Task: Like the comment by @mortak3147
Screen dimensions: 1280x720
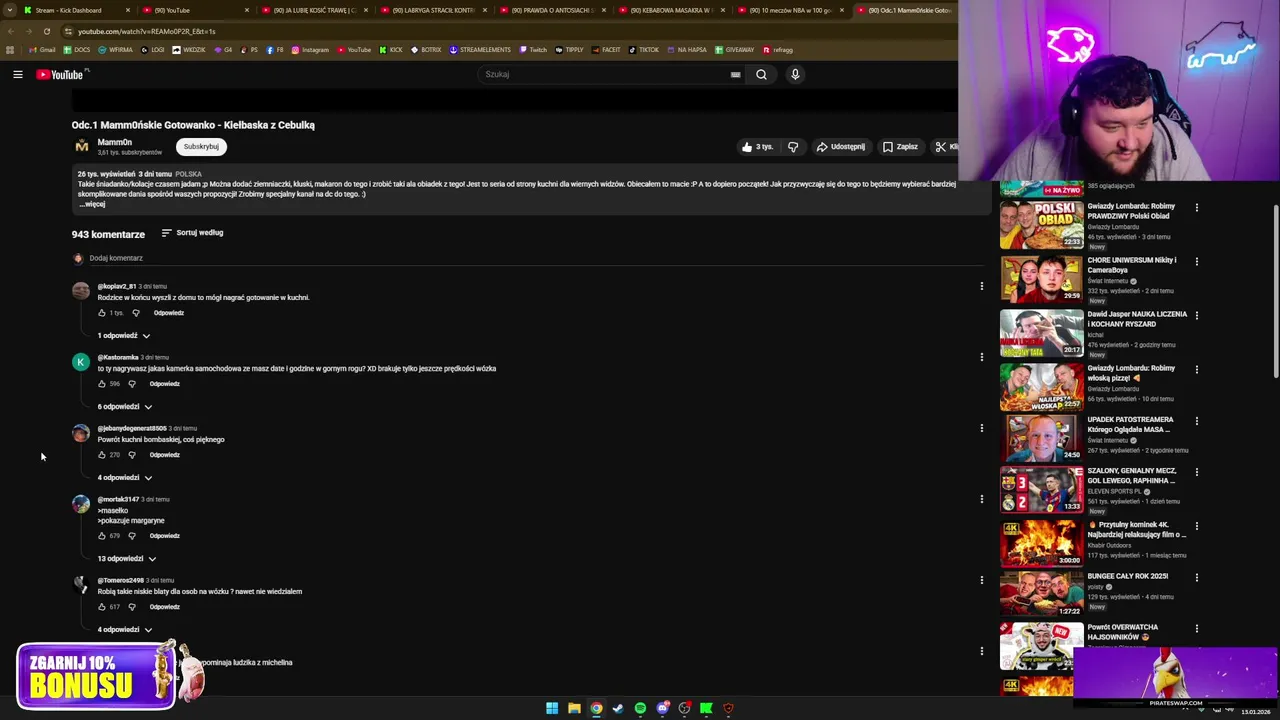Action: pos(102,536)
